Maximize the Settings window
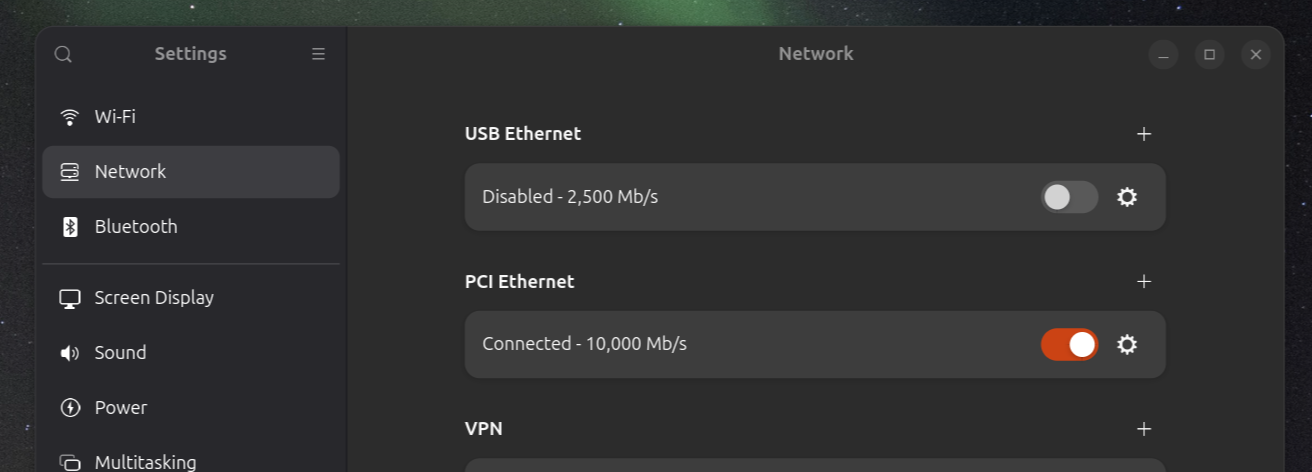The width and height of the screenshot is (1312, 472). (1209, 54)
